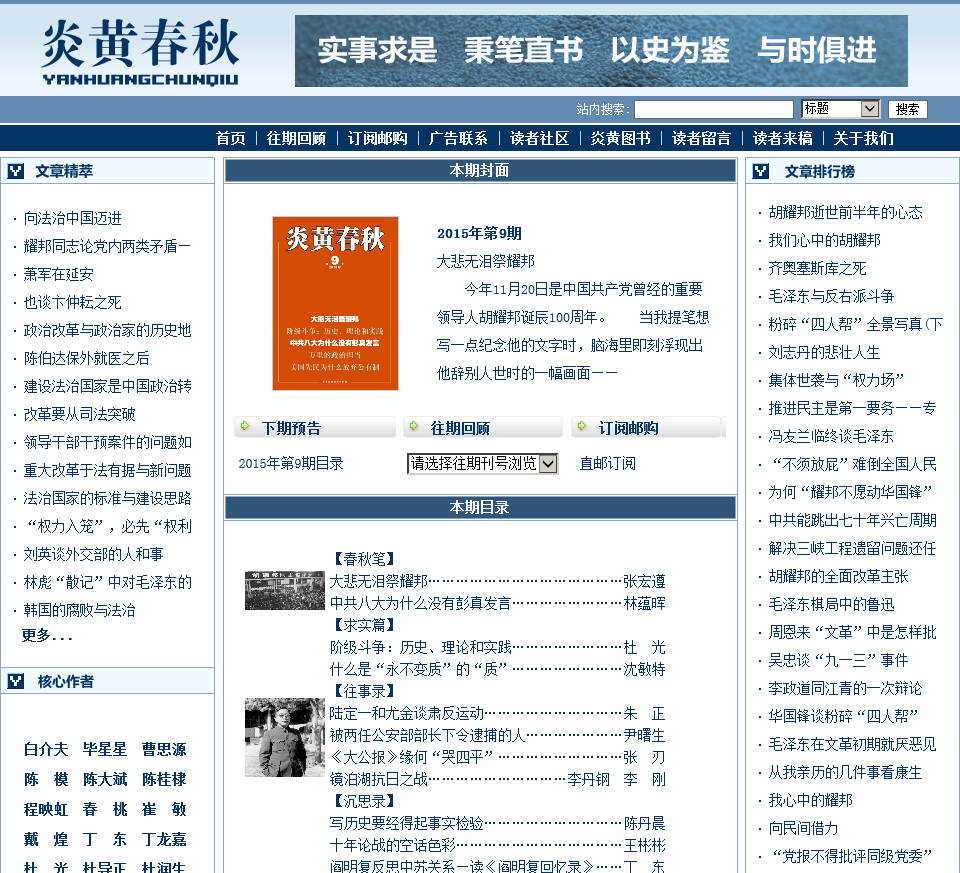The height and width of the screenshot is (873, 960).
Task: Open ranked article 我们心中的胡耀邦
Action: pyautogui.click(x=825, y=241)
